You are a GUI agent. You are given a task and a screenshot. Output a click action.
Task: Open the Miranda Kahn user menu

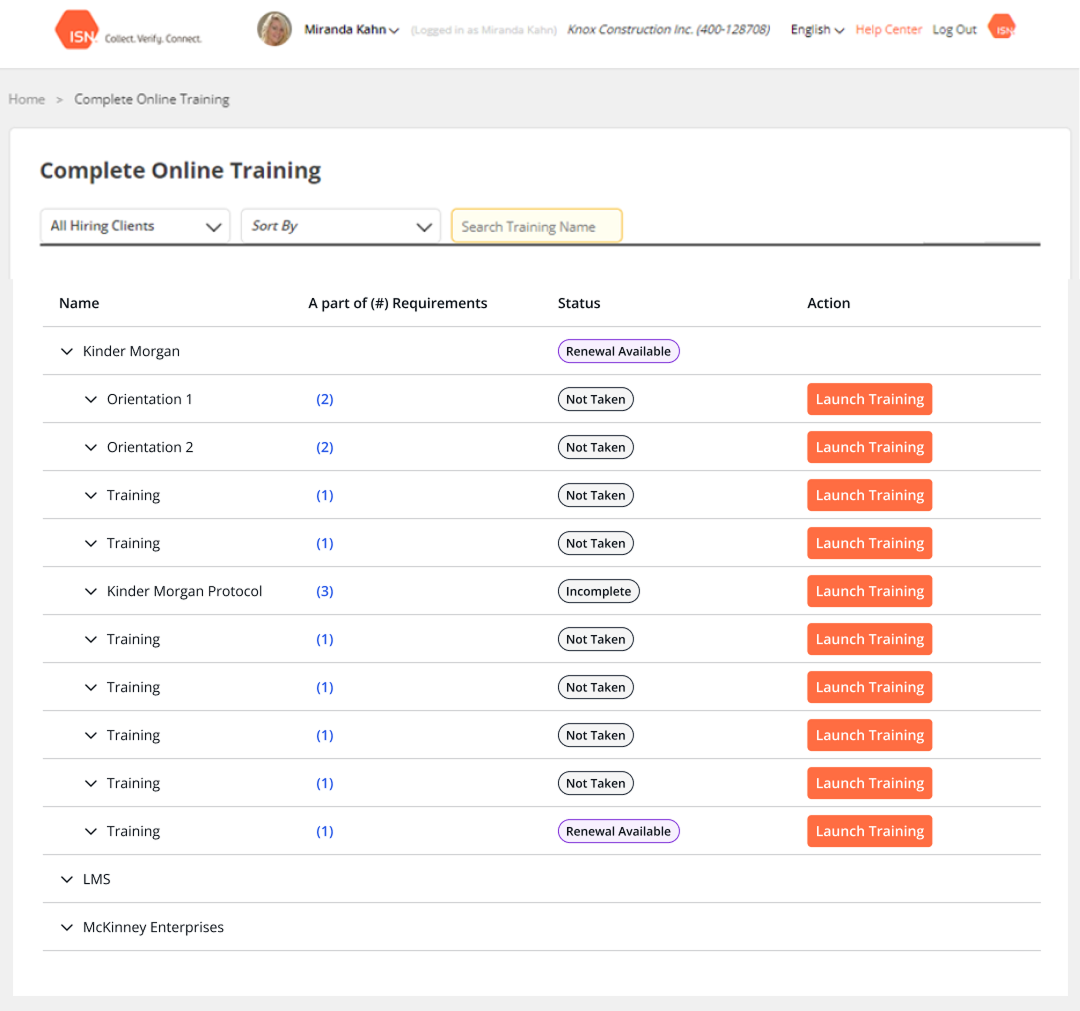click(351, 30)
